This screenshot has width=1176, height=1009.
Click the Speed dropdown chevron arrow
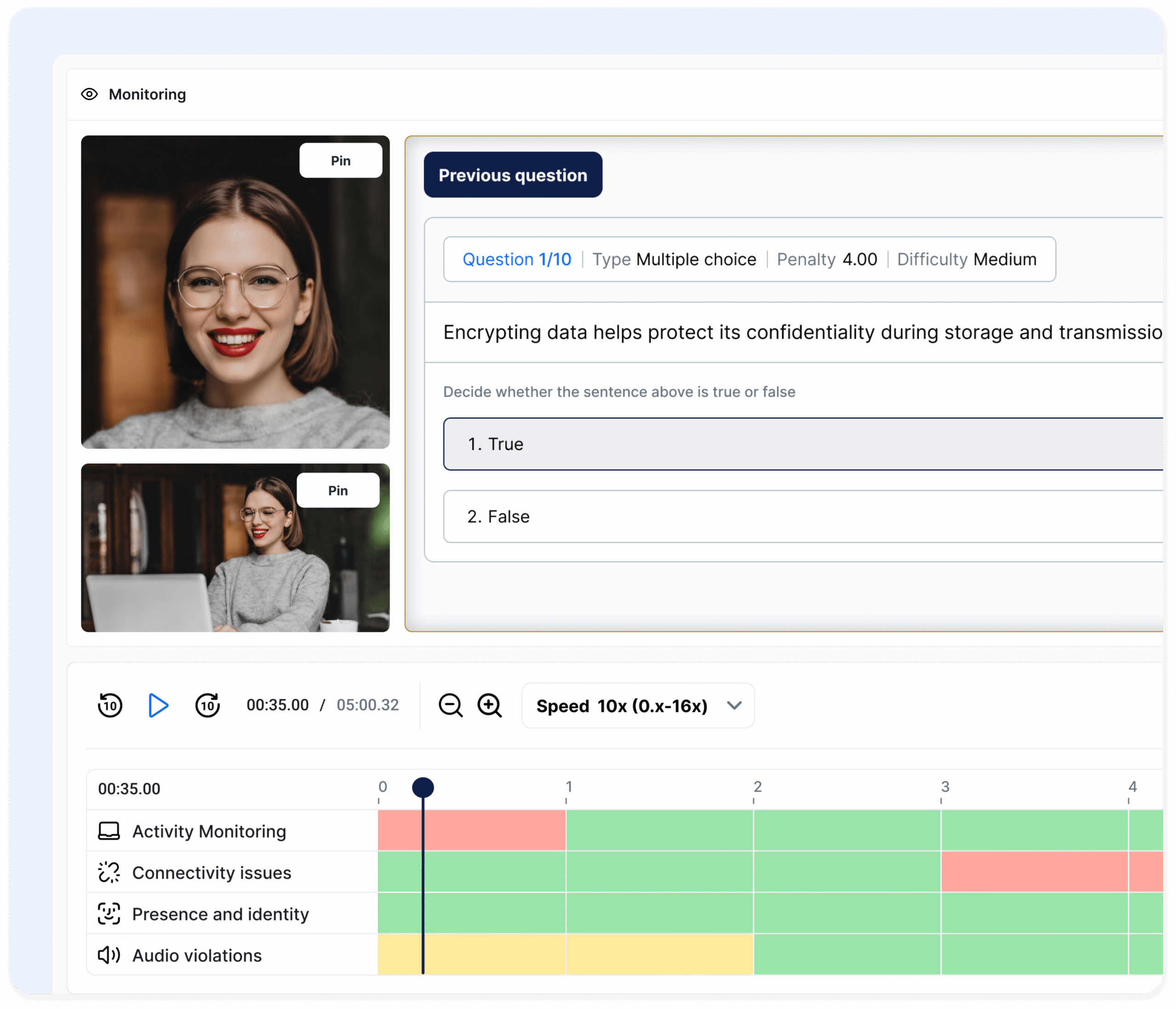(735, 705)
